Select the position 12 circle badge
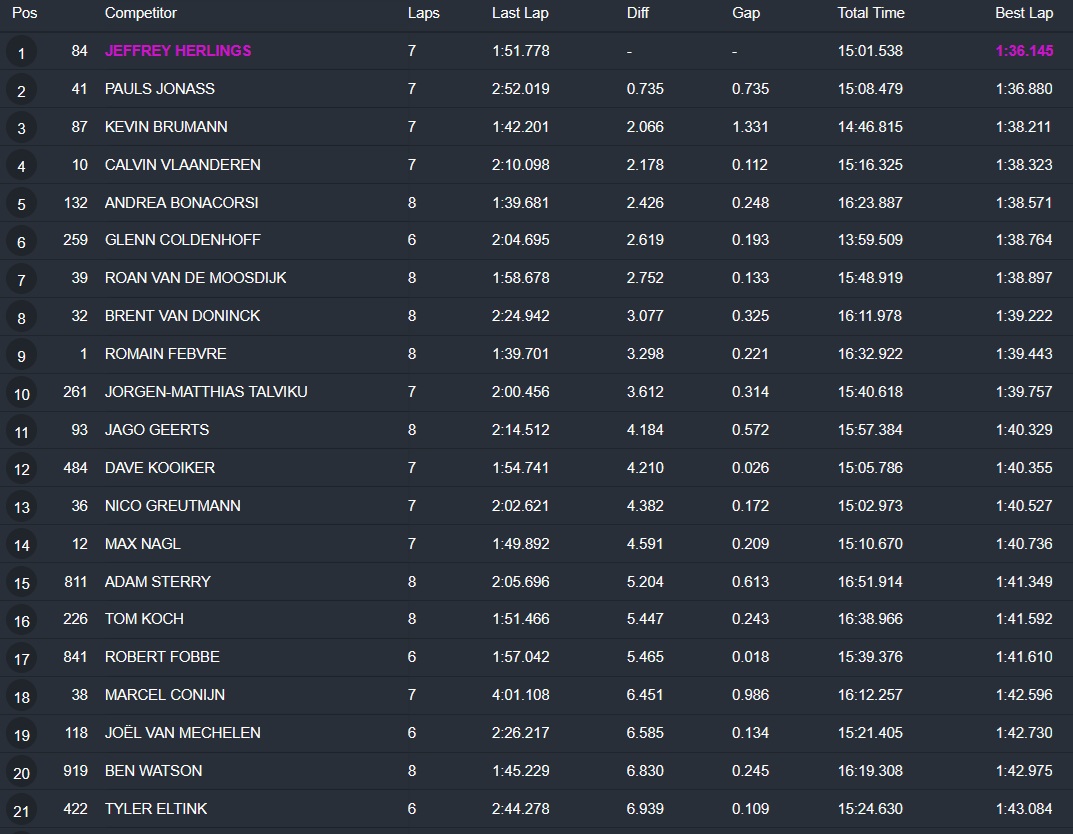 click(21, 469)
